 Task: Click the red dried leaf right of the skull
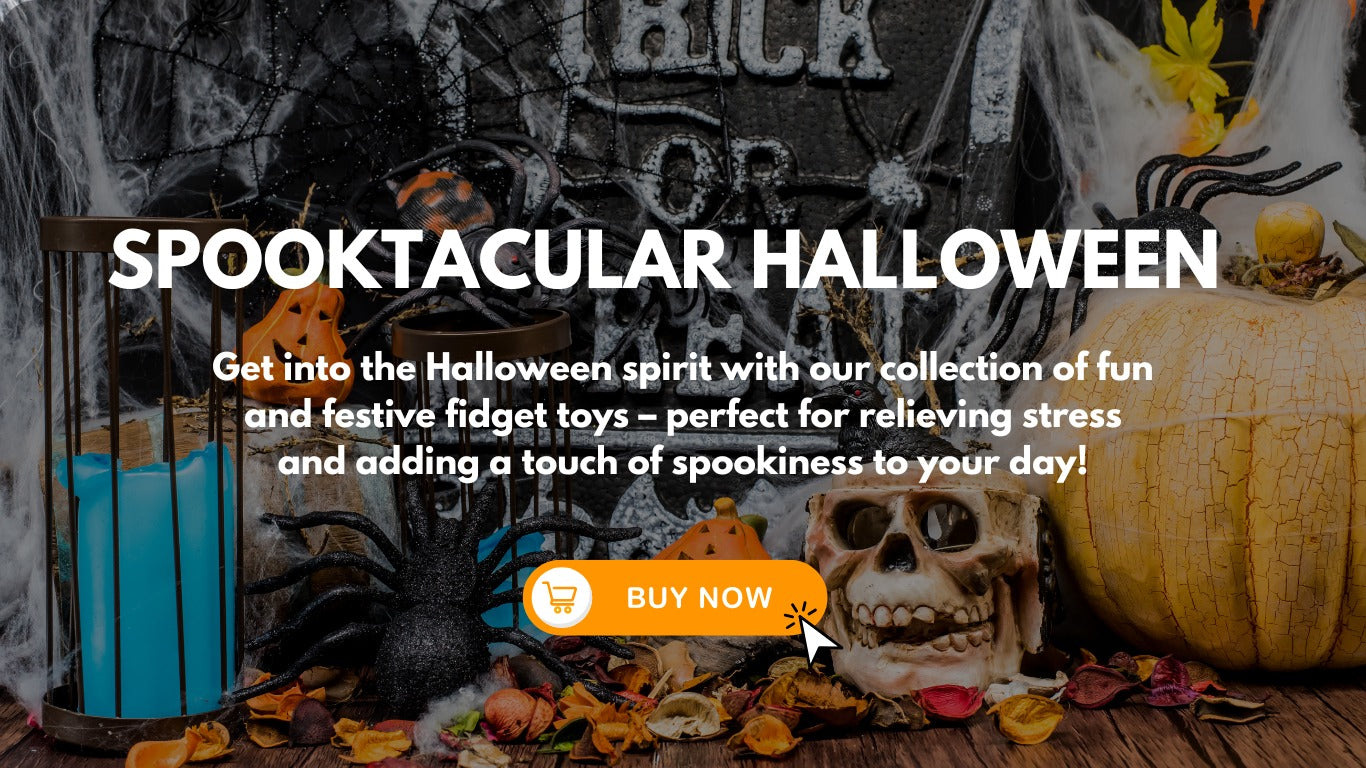coord(946,702)
